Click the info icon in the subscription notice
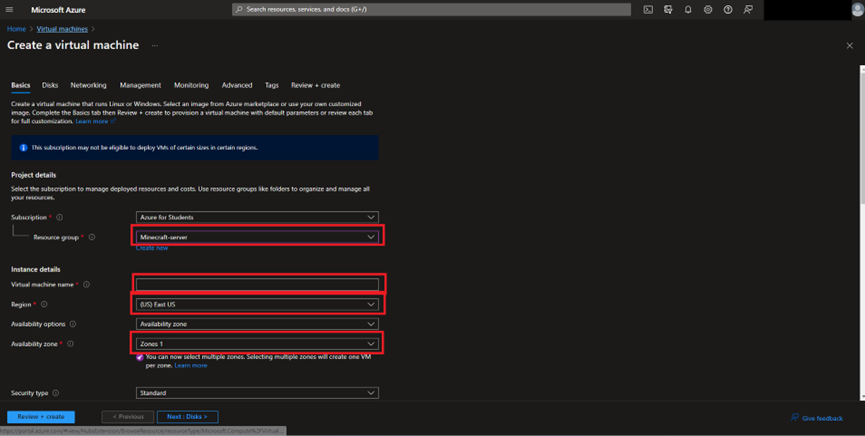Viewport: 865px width, 436px height. pos(23,148)
